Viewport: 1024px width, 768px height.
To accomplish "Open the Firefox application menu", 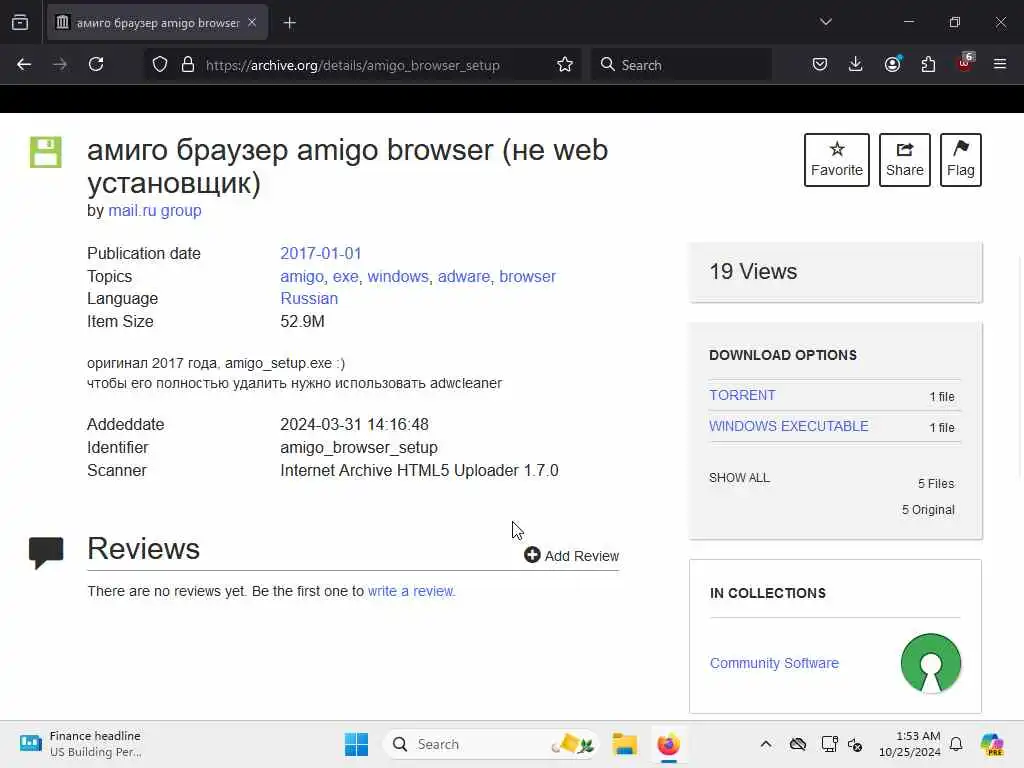I will [1000, 65].
